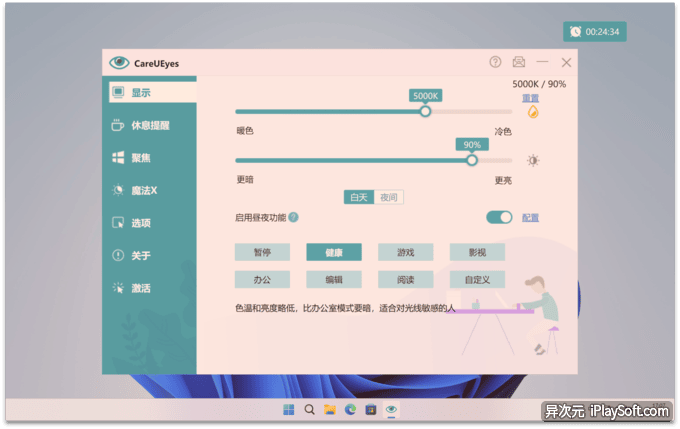Select the 白天 daytime segment
The width and height of the screenshot is (680, 429).
[x=359, y=197]
